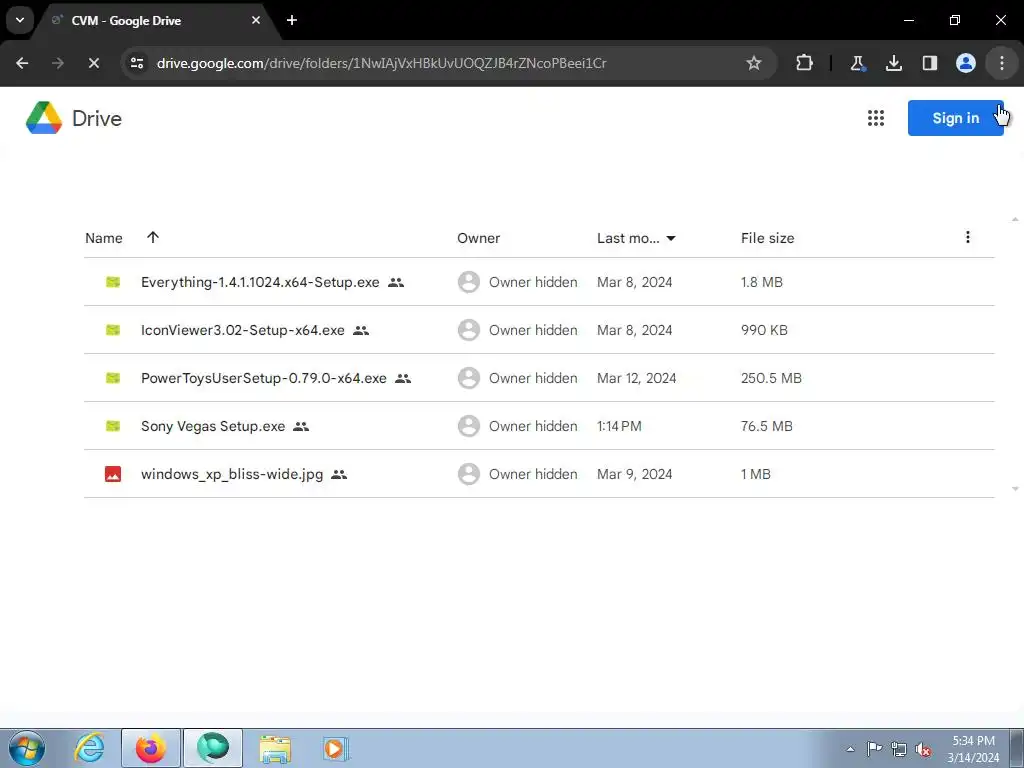Click Owner hidden in Sony Vegas row
Image resolution: width=1024 pixels, height=768 pixels.
533,426
